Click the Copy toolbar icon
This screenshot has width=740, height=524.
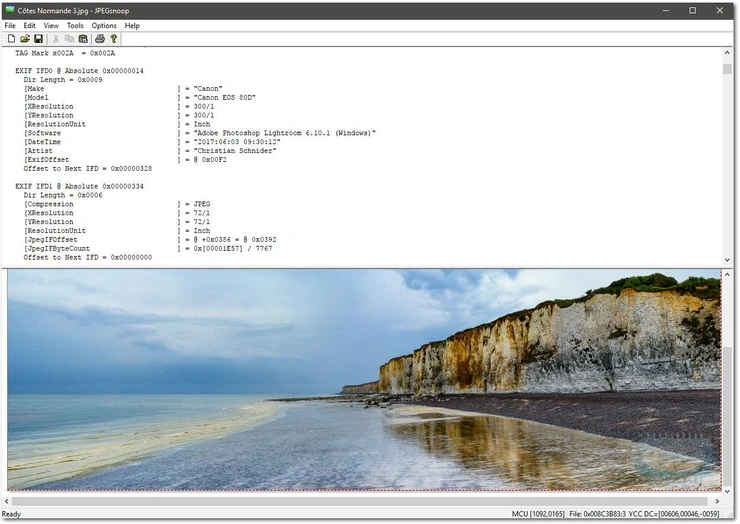point(69,39)
